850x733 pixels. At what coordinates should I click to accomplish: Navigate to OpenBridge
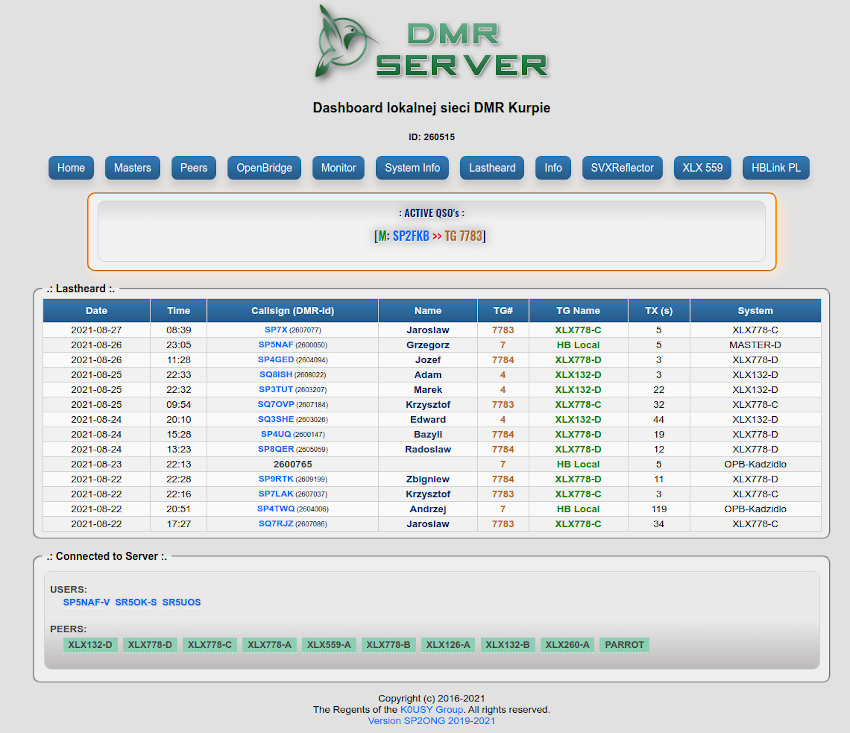coord(264,168)
